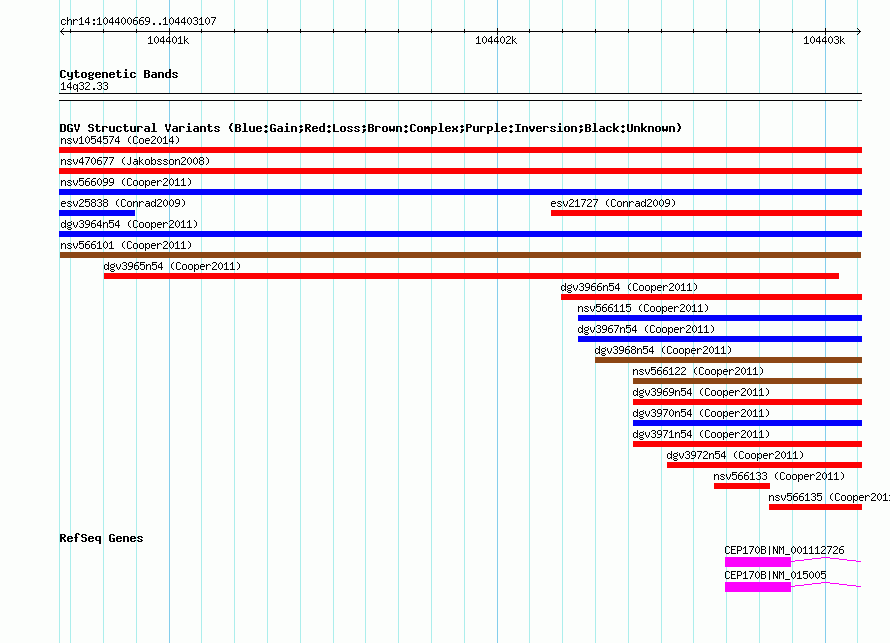Open the nsv566101 (Cooper2011) label
This screenshot has width=890, height=643.
[126, 245]
